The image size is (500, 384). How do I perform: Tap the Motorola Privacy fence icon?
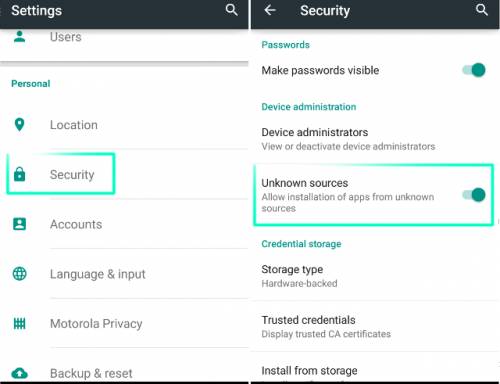[19, 323]
